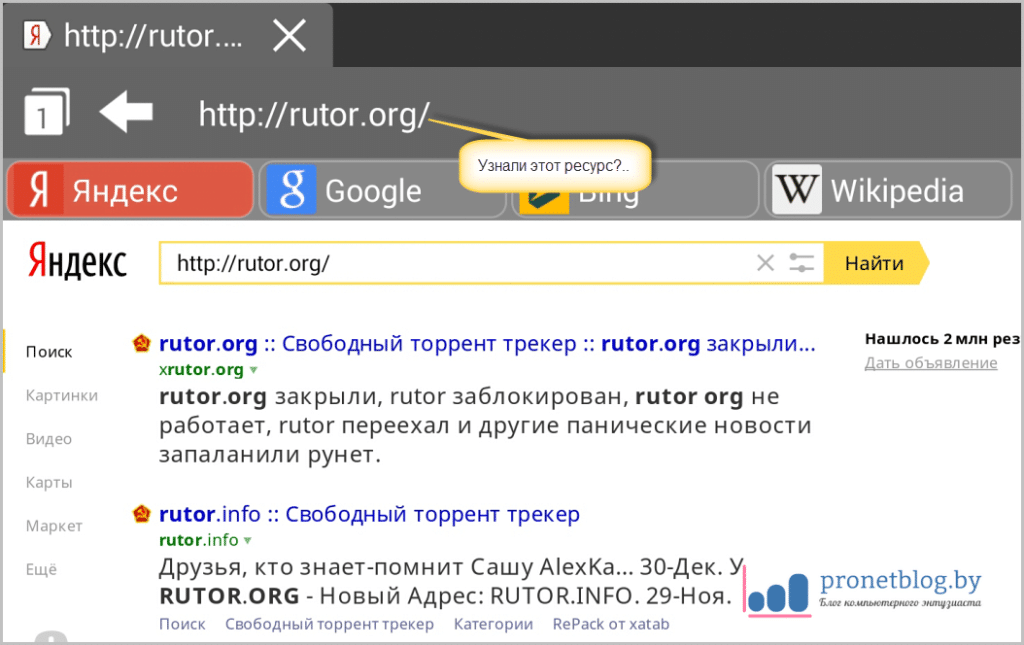This screenshot has height=645, width=1024.
Task: Follow the Дать объявление link
Action: coord(931,363)
